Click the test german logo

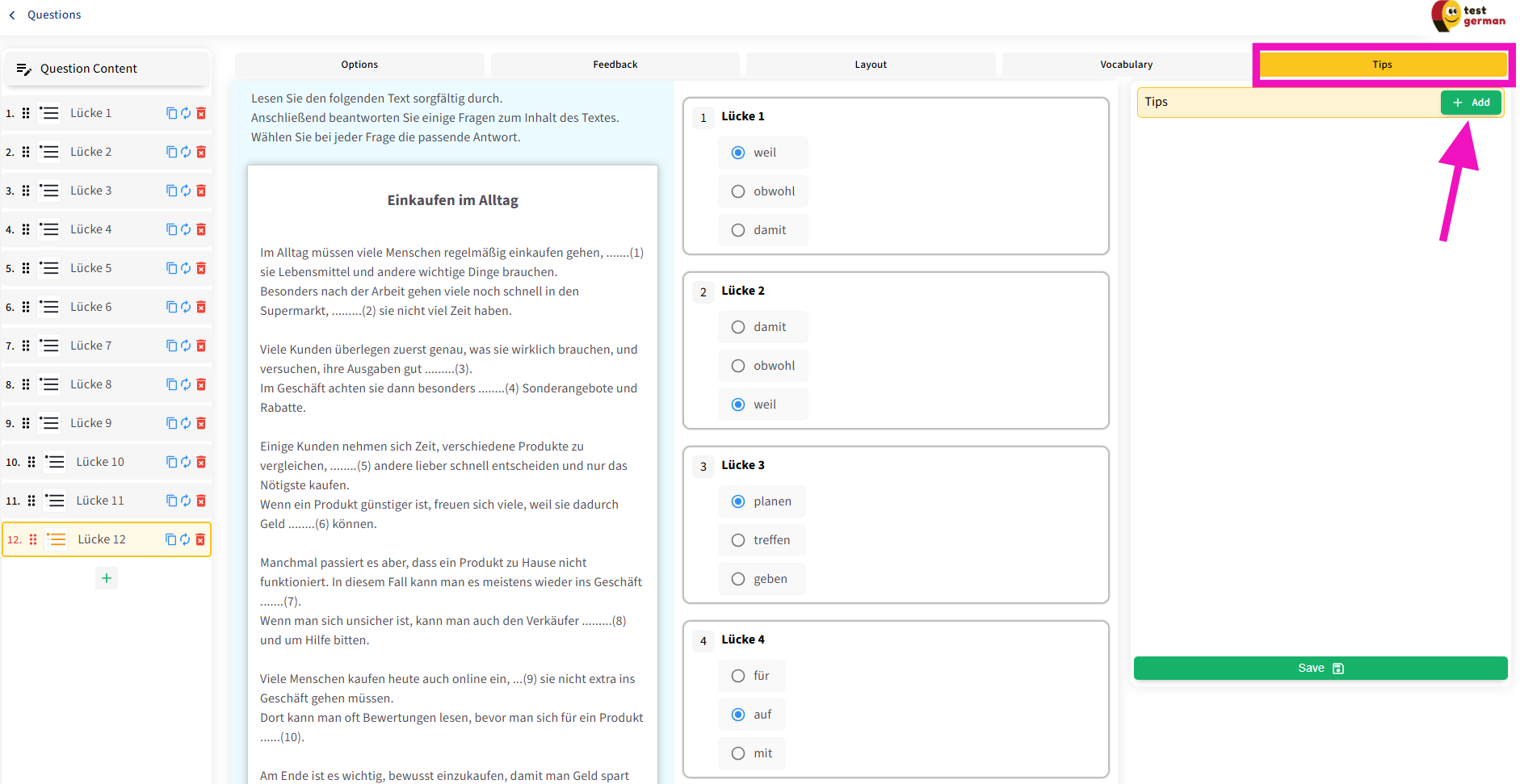(1468, 16)
